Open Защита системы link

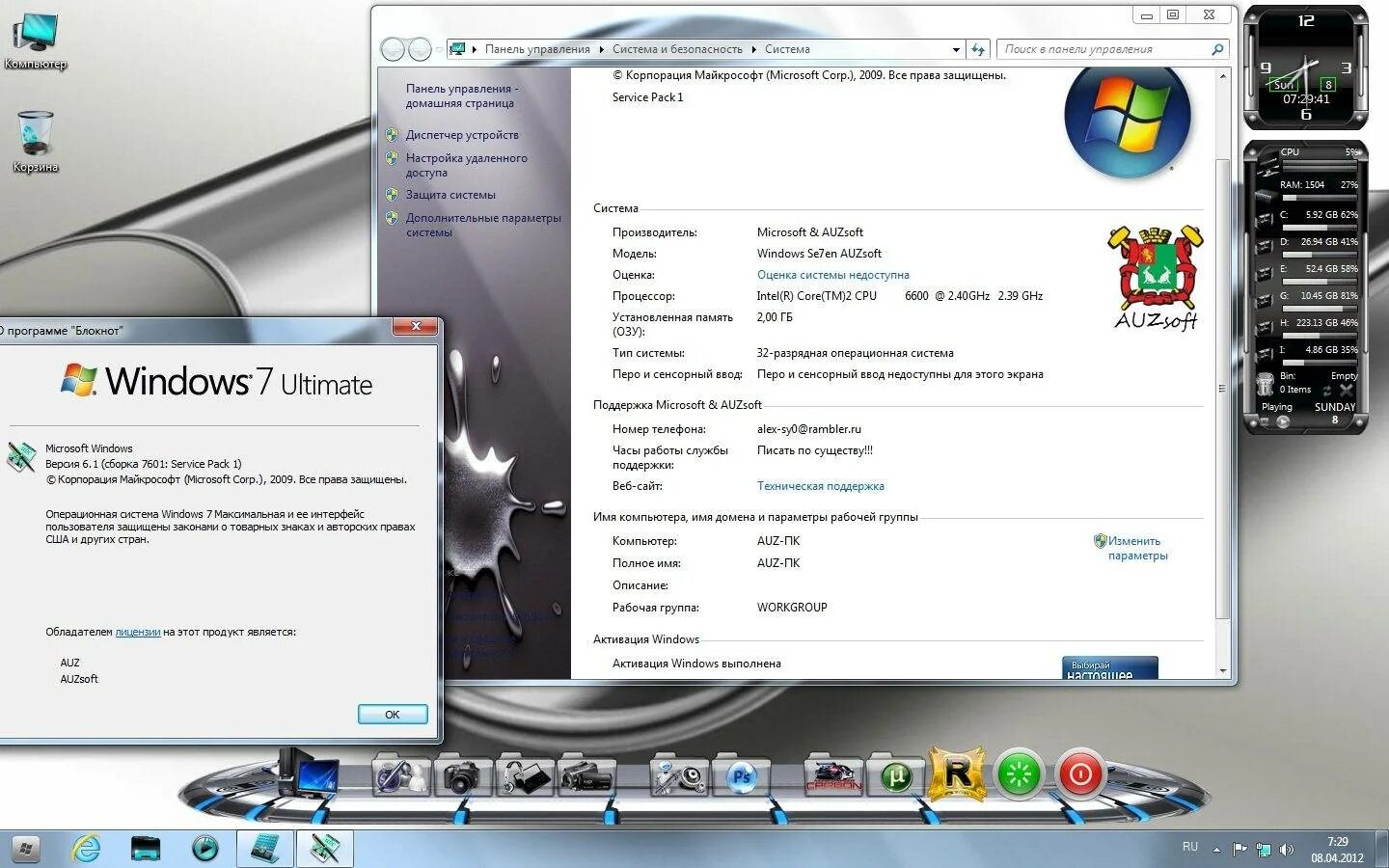click(450, 195)
